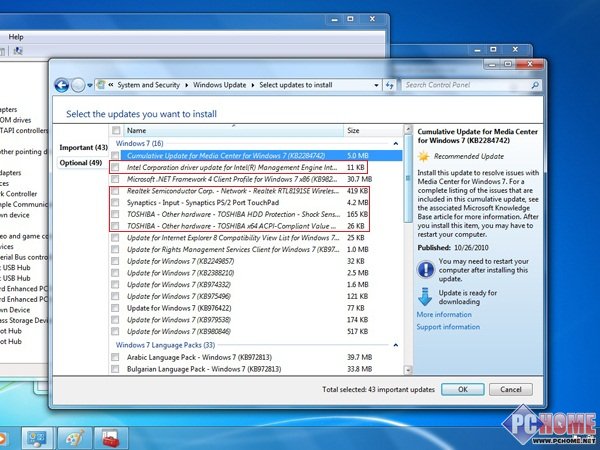Click the download-ready blue arrow icon

coord(425,297)
